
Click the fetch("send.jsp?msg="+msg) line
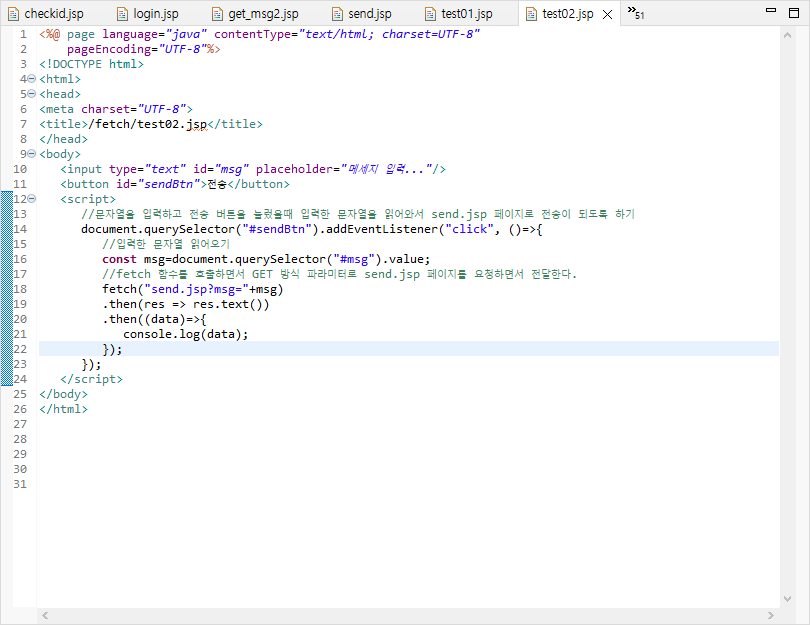193,289
